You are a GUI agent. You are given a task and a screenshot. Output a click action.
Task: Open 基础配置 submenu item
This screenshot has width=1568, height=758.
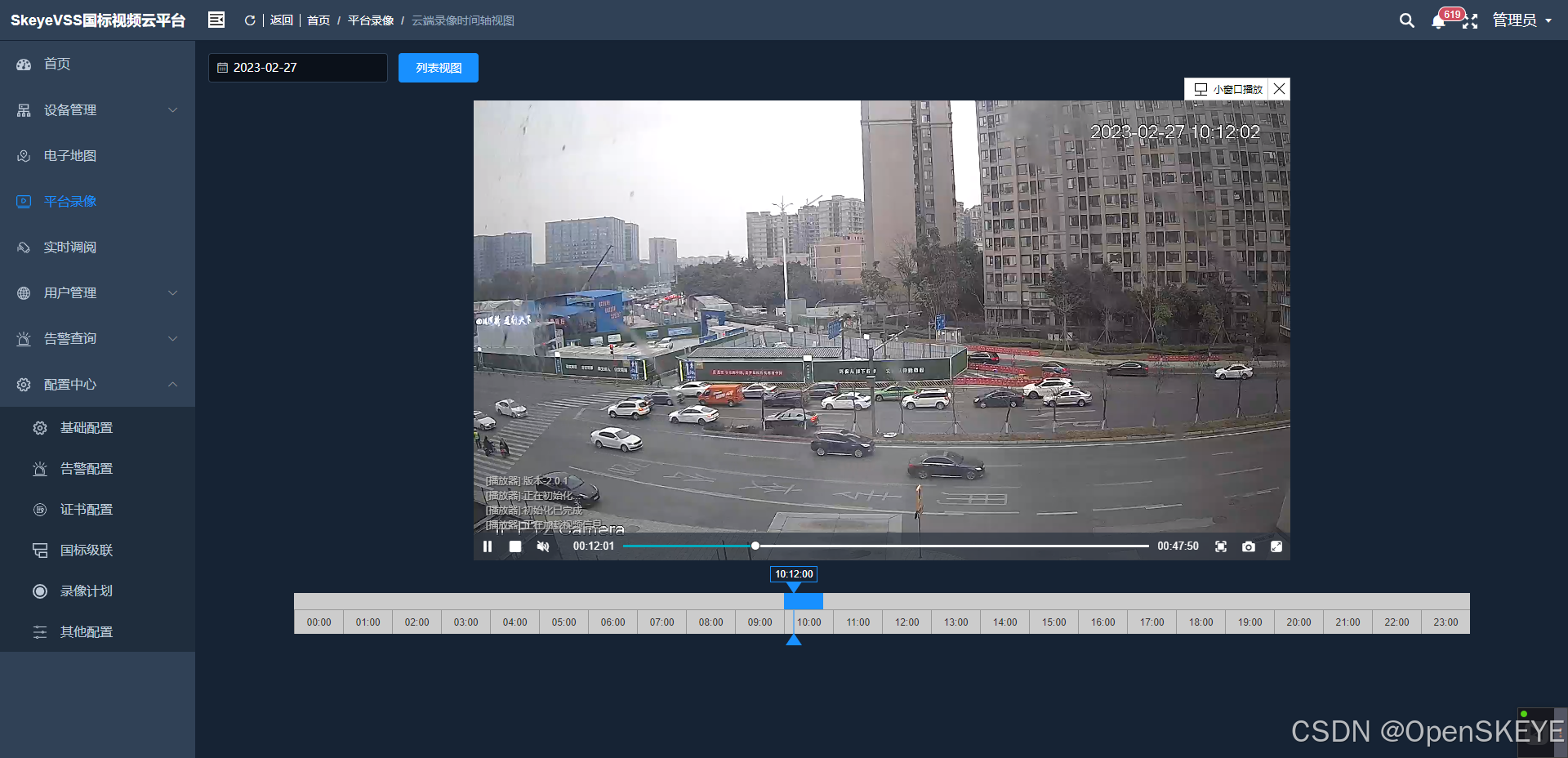97,427
